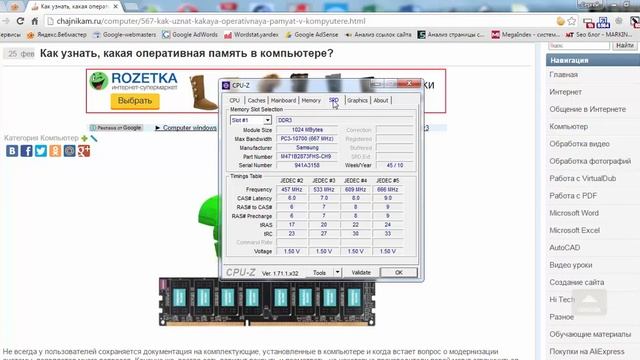Close the "Как узнать, какая опера" browser tab
Screen dimensions: 640x360
(116, 7)
